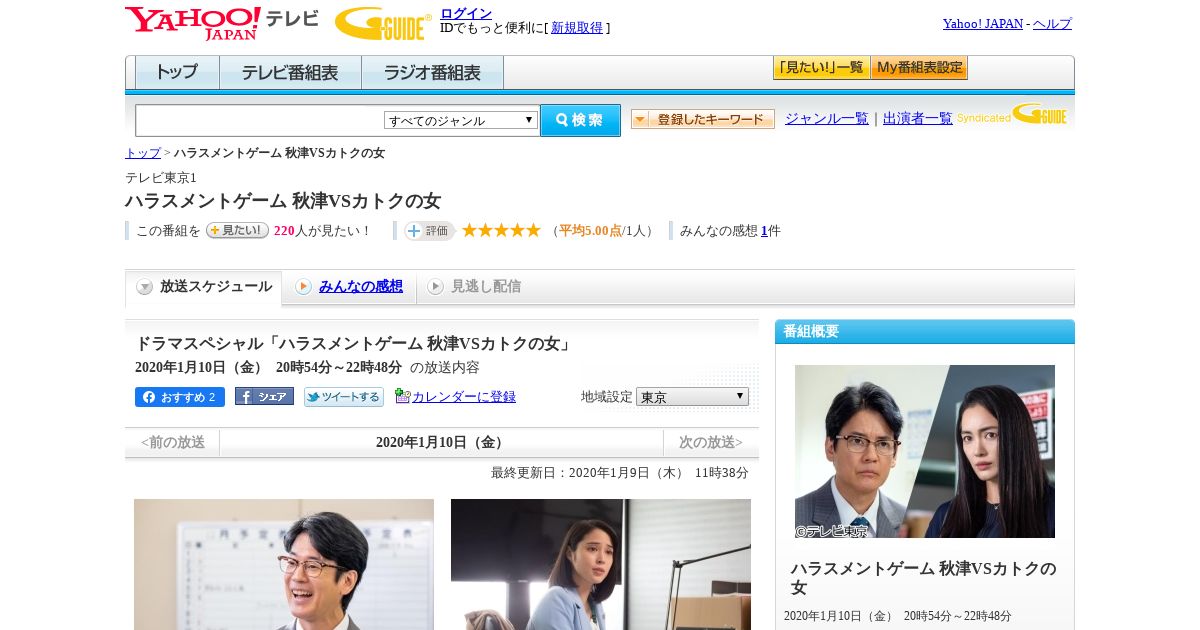Click the 平均5.00点 rating text
Image resolution: width=1200 pixels, height=630 pixels.
590,231
